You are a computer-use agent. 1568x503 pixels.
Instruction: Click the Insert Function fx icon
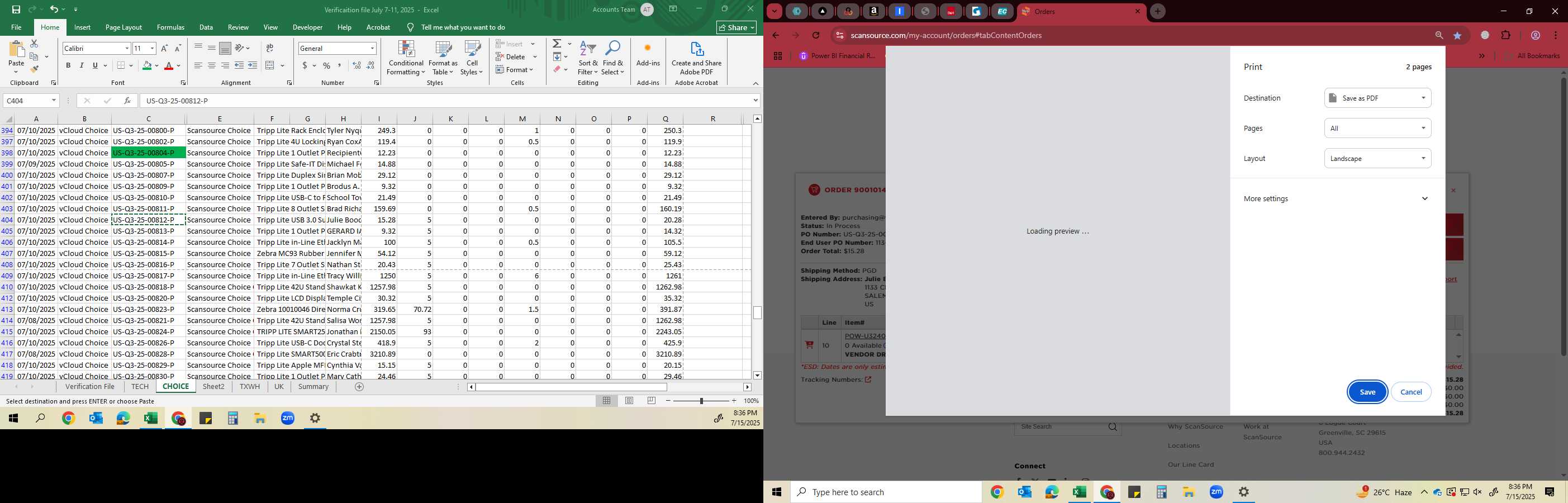point(127,101)
